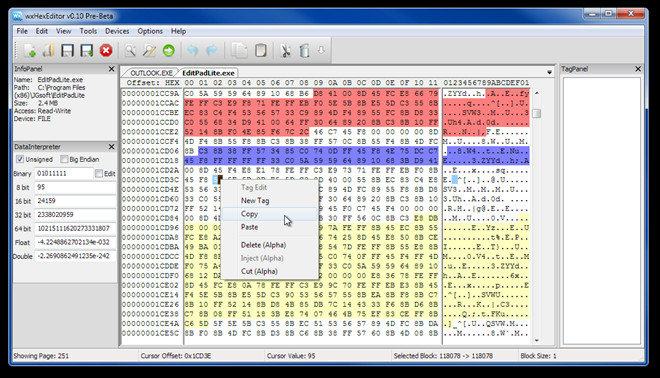Toggle the Unsigned checkbox
Image resolution: width=660 pixels, height=378 pixels.
click(x=20, y=159)
